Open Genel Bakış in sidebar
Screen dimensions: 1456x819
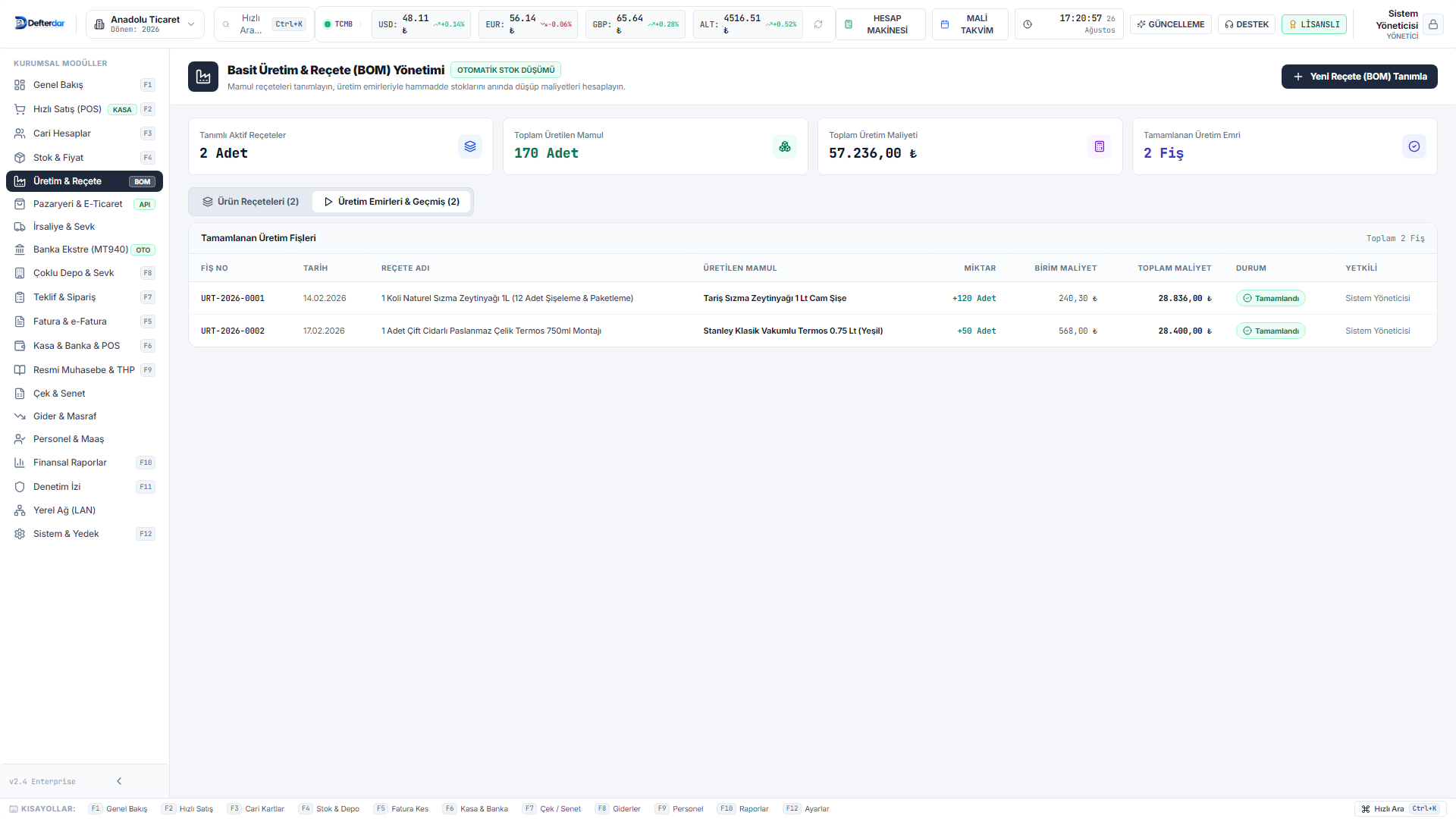(x=84, y=85)
